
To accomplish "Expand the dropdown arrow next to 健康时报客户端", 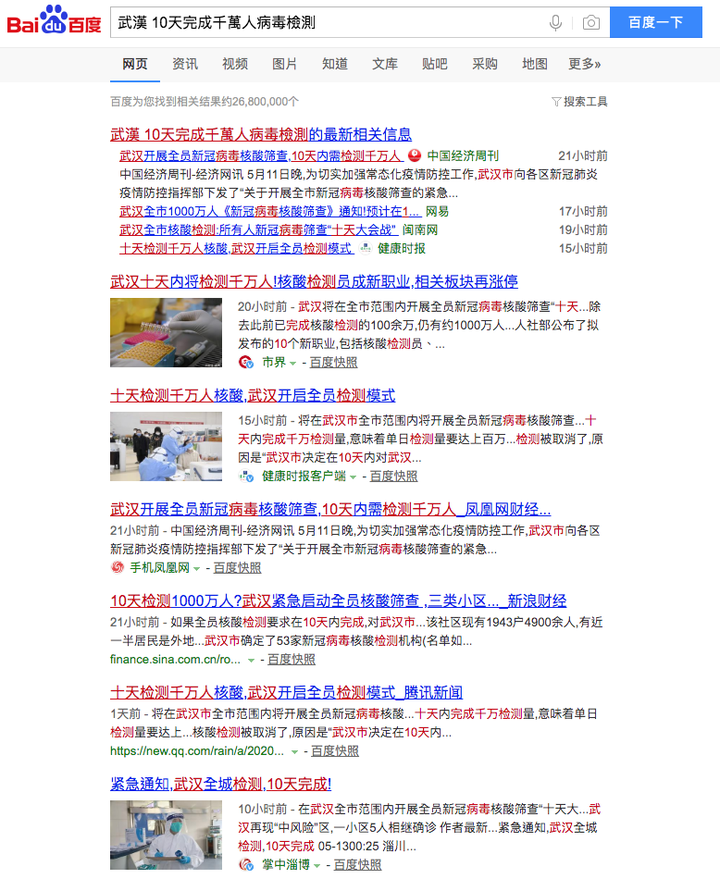I will click(353, 478).
